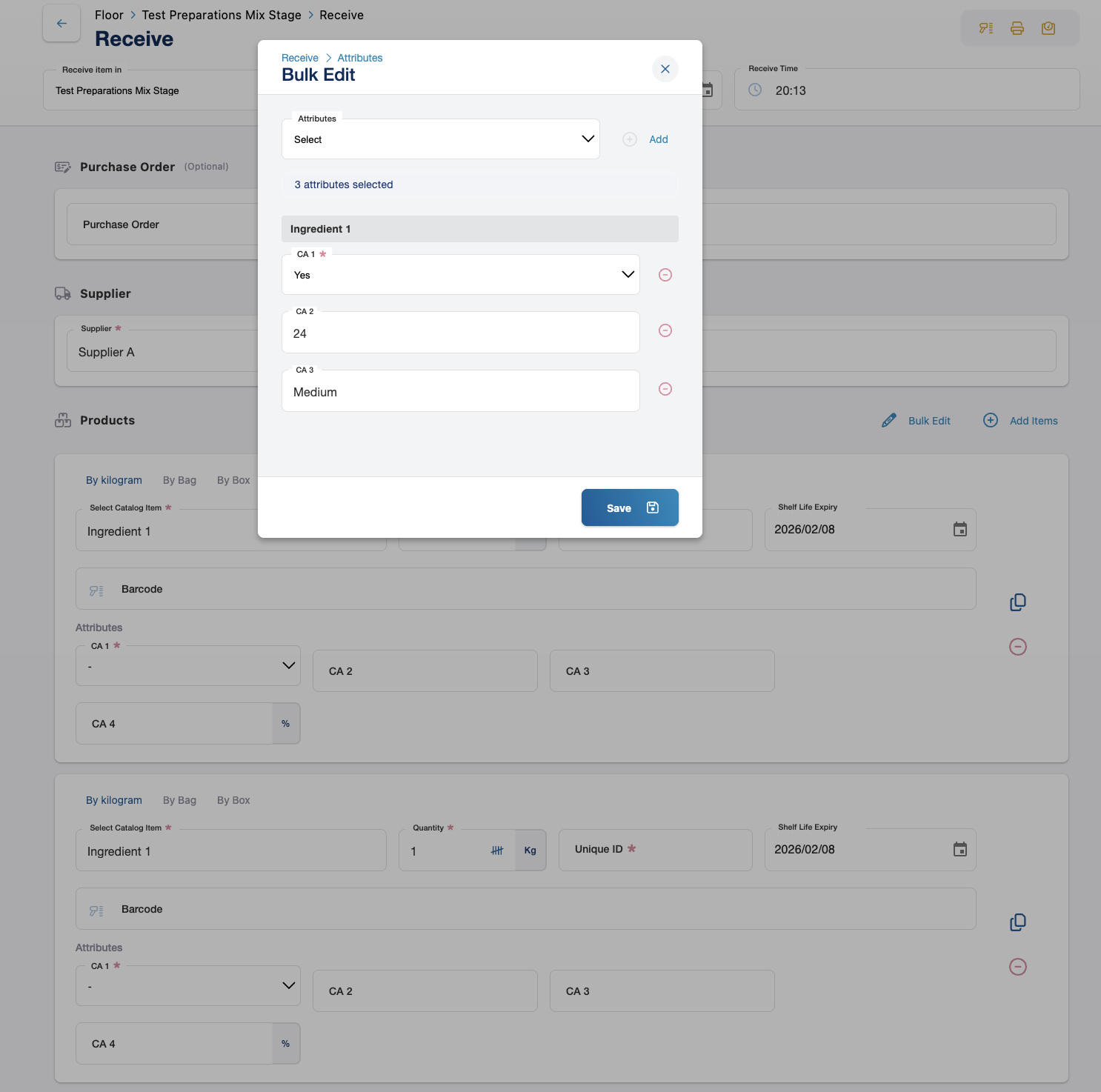Click the back arrow button
The image size is (1101, 1092).
[61, 24]
